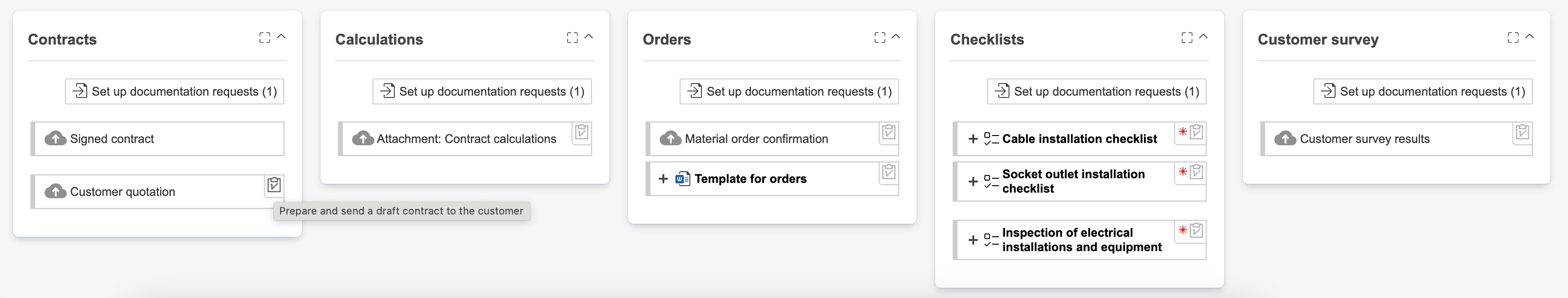1568x298 pixels.
Task: Click the task clipboard icon on Customer quotation
Action: tap(274, 185)
